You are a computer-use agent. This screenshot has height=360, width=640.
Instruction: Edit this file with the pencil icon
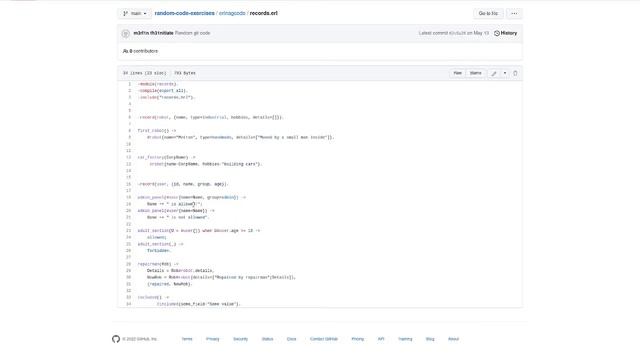[x=494, y=73]
